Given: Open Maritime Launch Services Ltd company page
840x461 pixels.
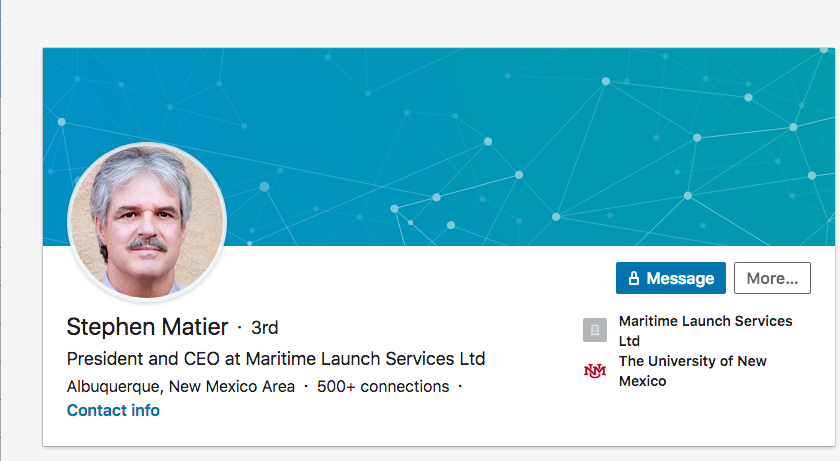Looking at the screenshot, I should 705,330.
